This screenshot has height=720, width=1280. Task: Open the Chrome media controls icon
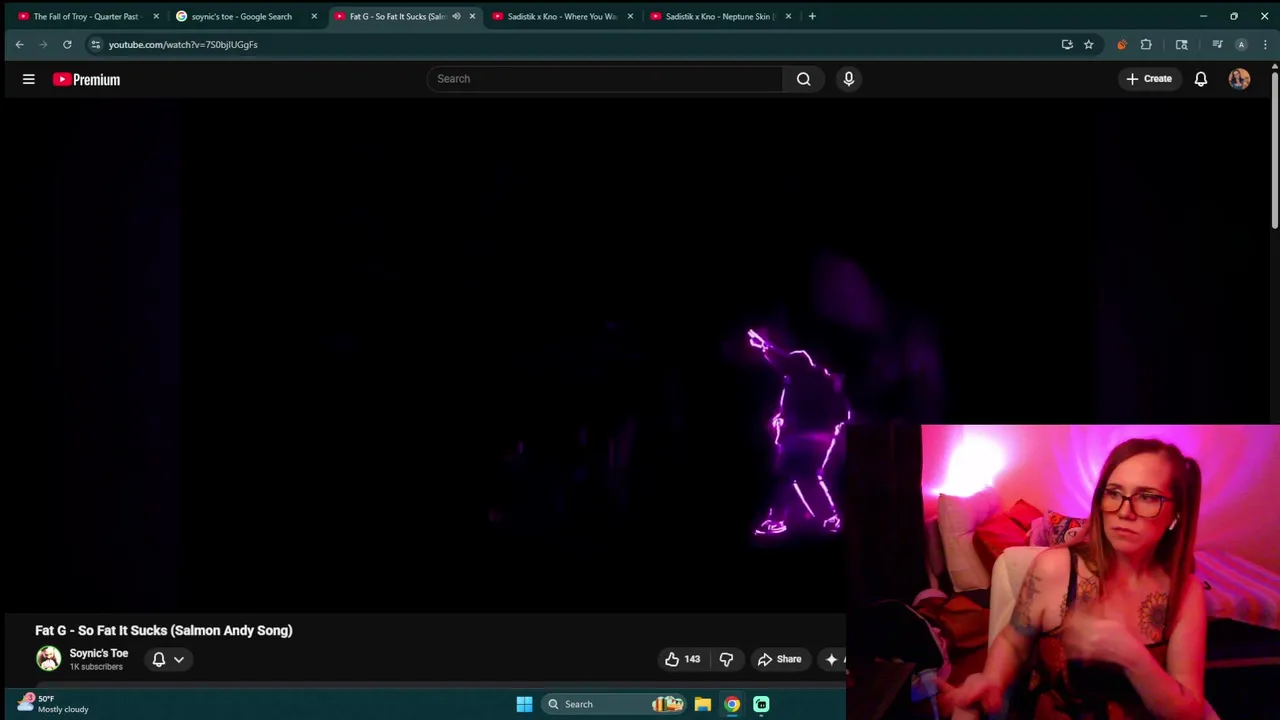(1217, 44)
